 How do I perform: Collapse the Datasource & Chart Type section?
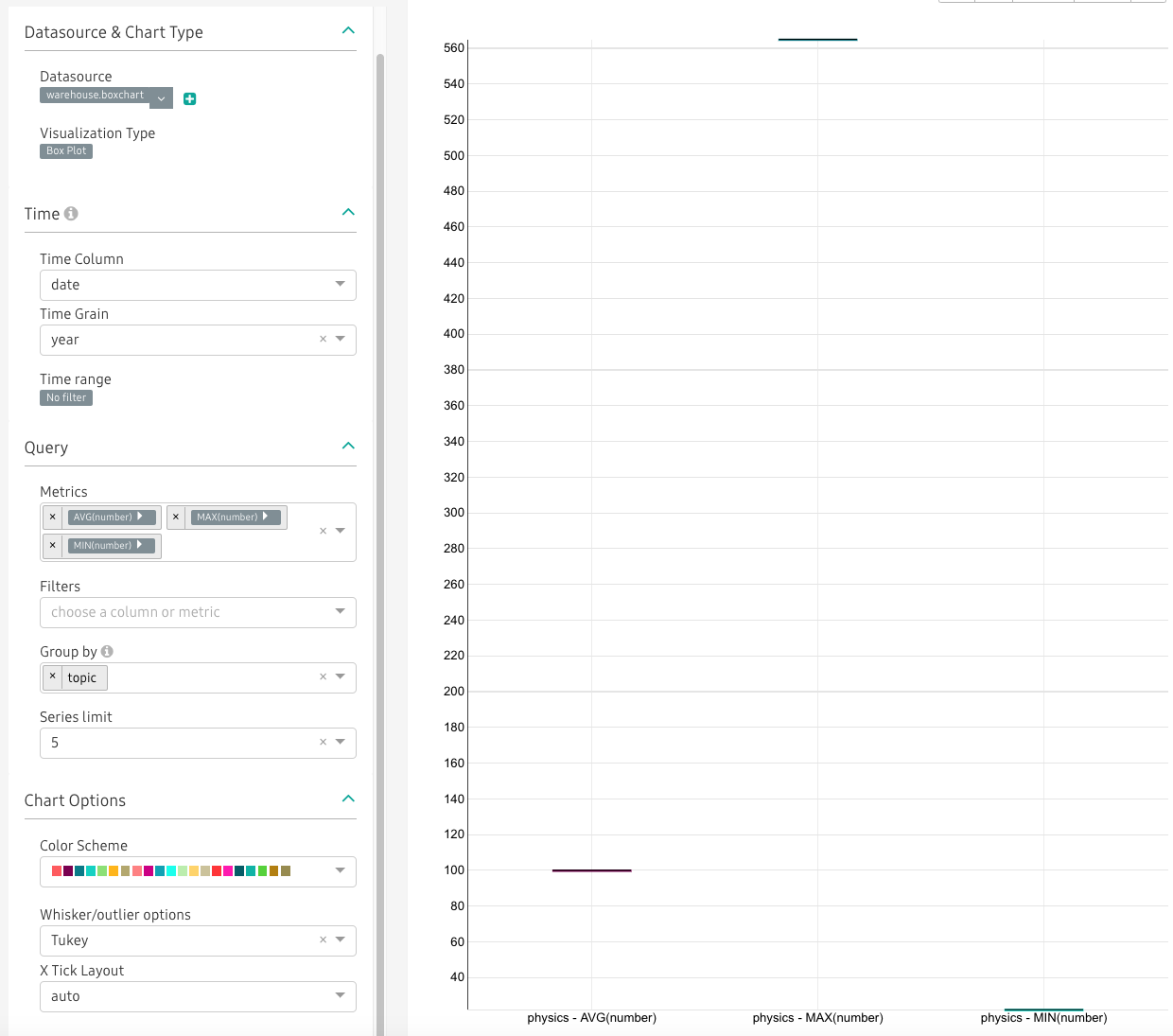coord(348,31)
